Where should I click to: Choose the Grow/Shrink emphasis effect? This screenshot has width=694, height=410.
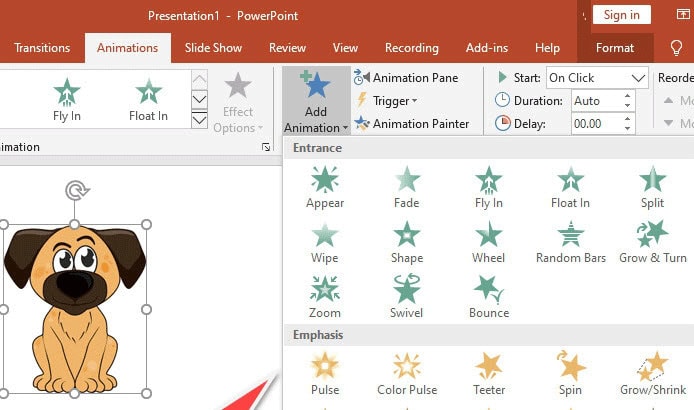click(653, 374)
